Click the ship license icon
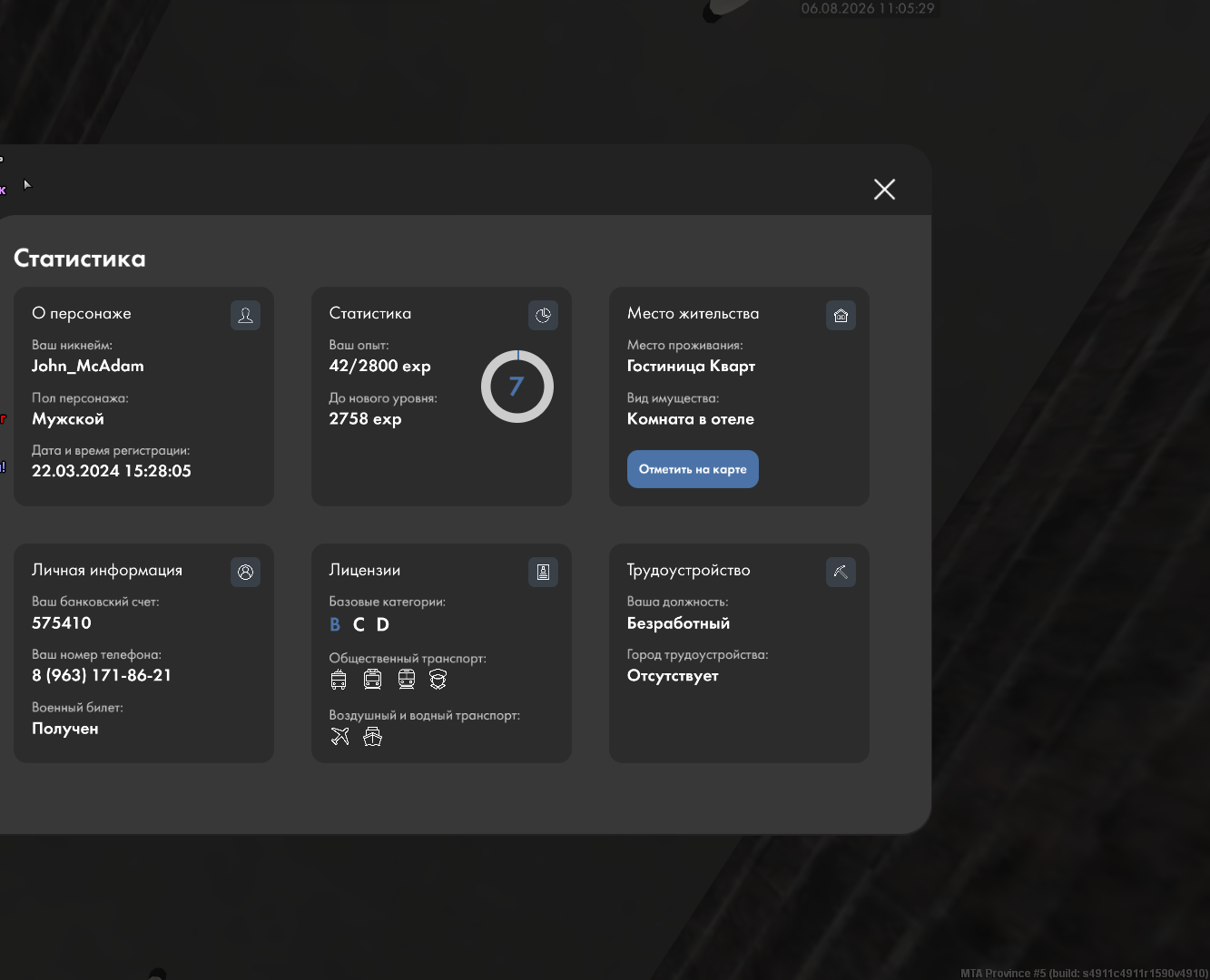The width and height of the screenshot is (1210, 980). 372,736
